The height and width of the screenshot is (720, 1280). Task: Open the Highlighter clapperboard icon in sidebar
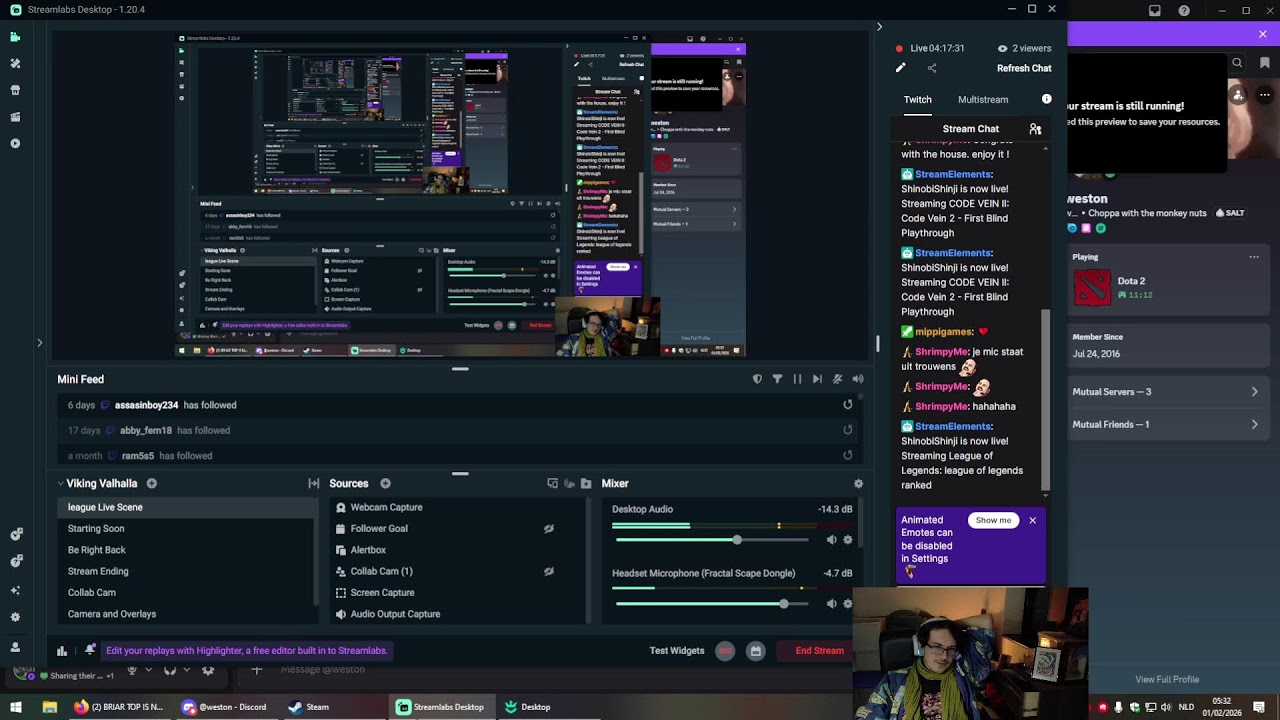point(15,117)
